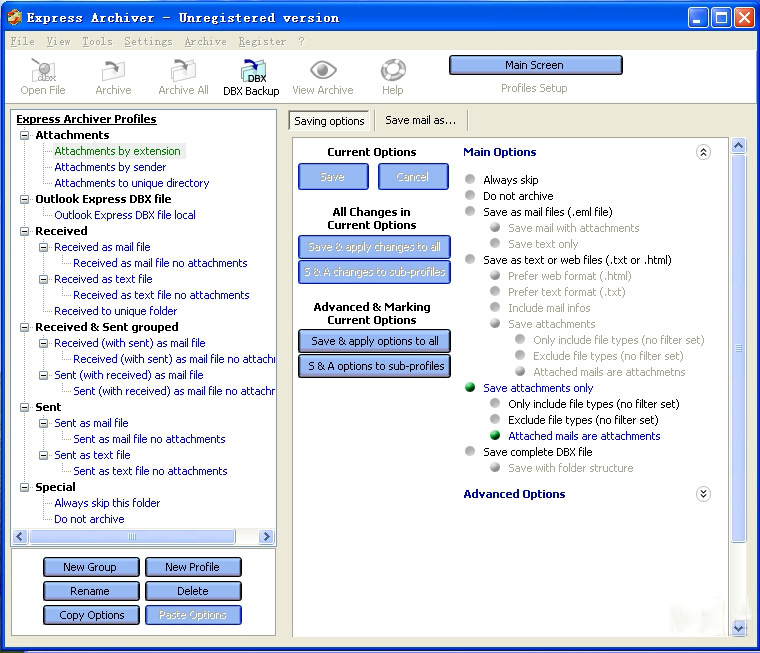Image resolution: width=760 pixels, height=653 pixels.
Task: Click the Profiles Setup label
Action: [x=534, y=88]
